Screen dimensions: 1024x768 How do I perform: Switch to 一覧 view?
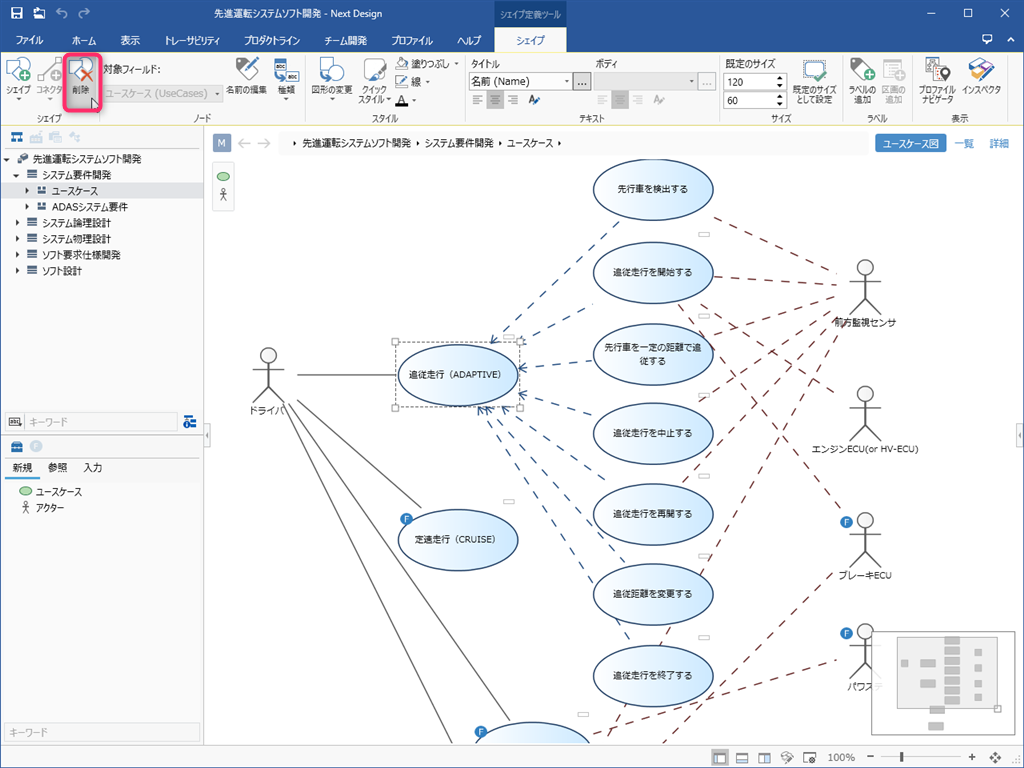(964, 144)
